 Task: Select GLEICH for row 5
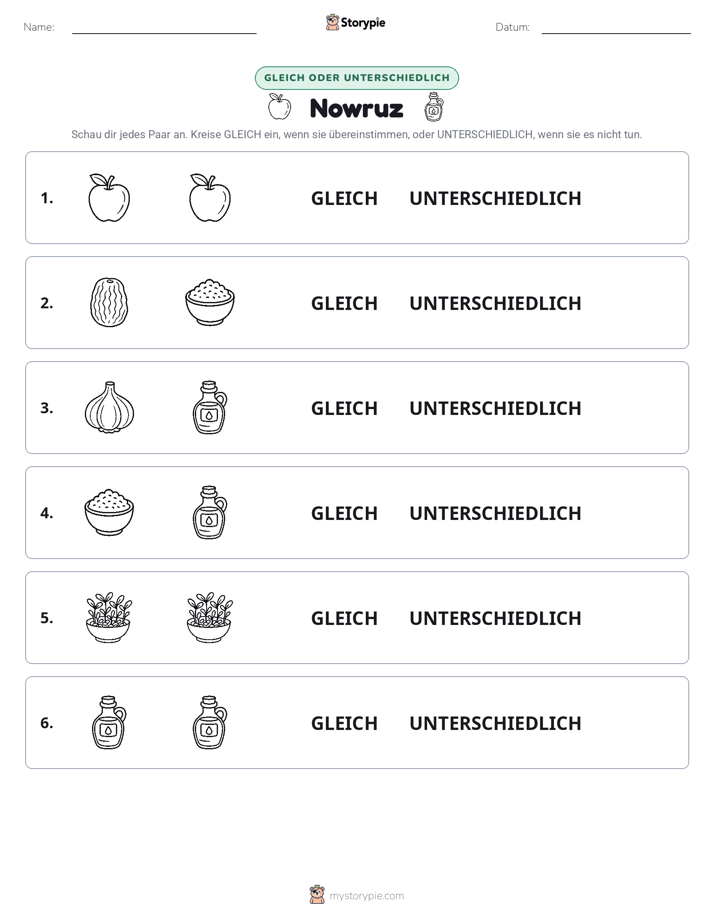pyautogui.click(x=344, y=618)
